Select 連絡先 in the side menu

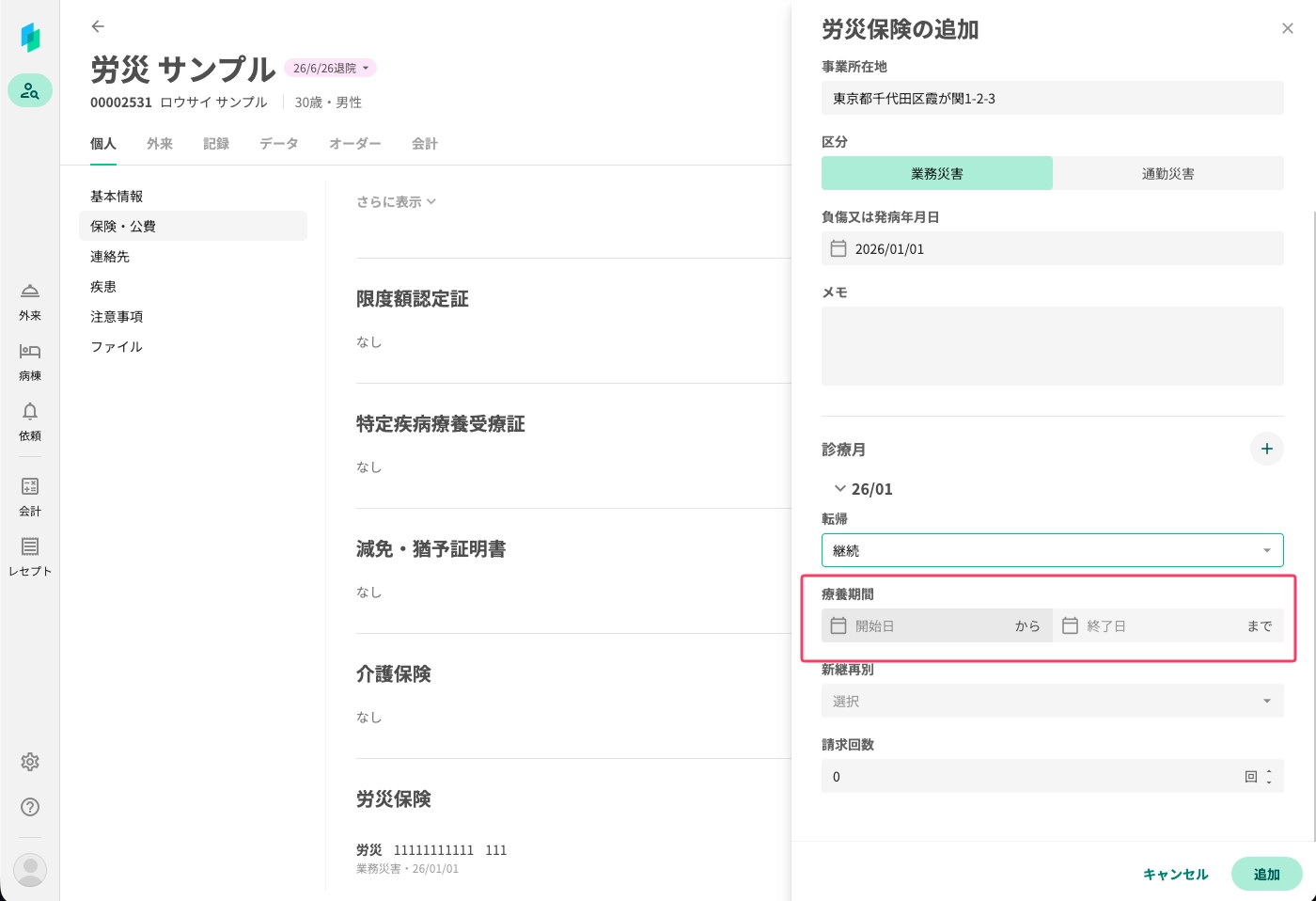click(x=193, y=256)
